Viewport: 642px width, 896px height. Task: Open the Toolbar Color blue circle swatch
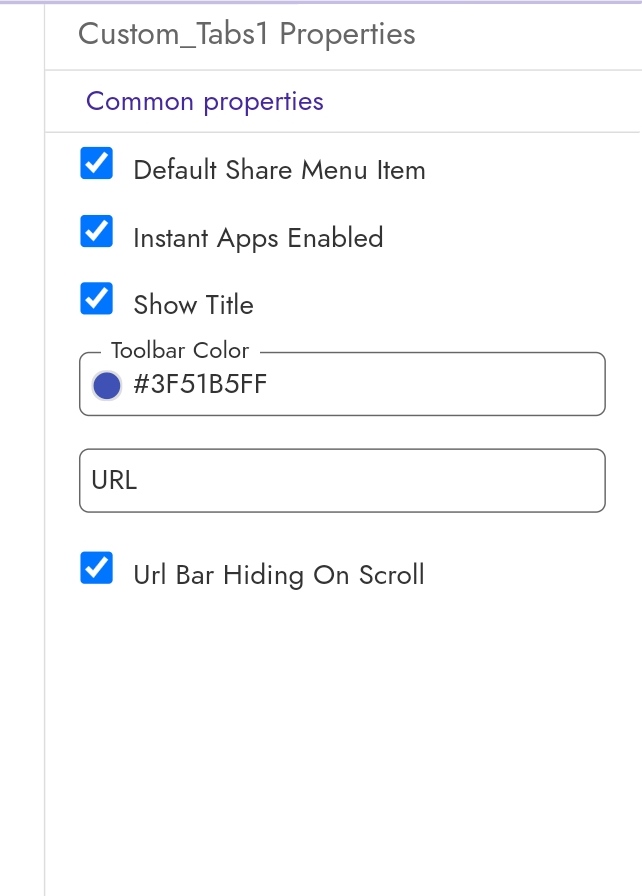pos(107,385)
